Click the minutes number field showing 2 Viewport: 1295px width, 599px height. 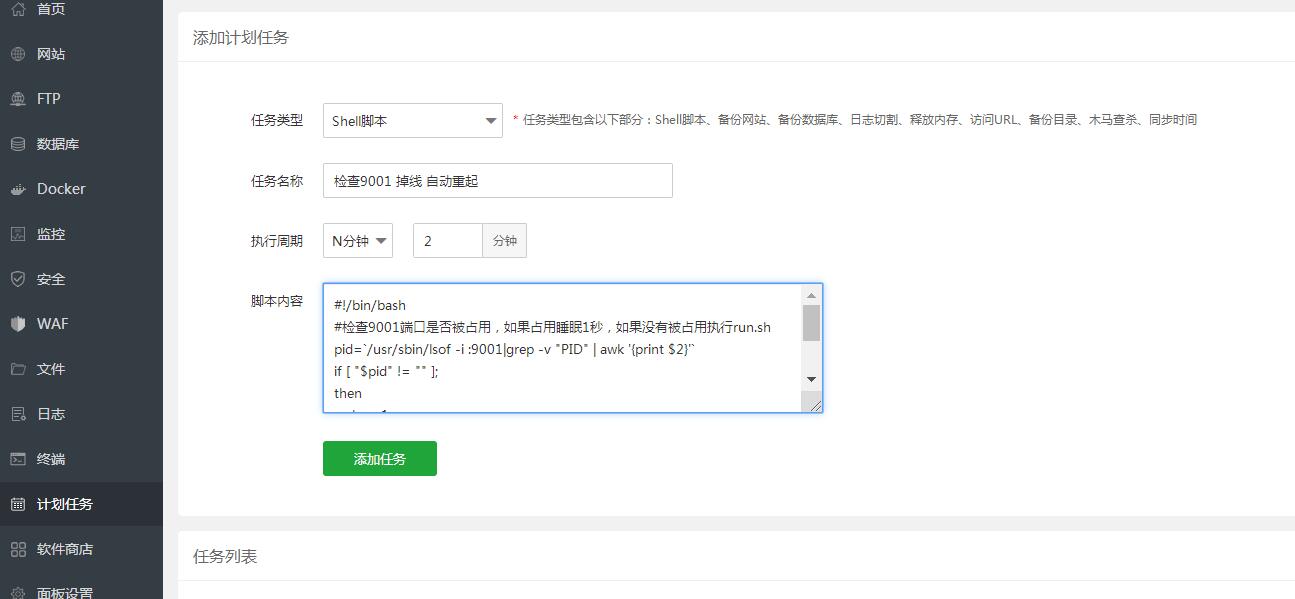point(448,241)
